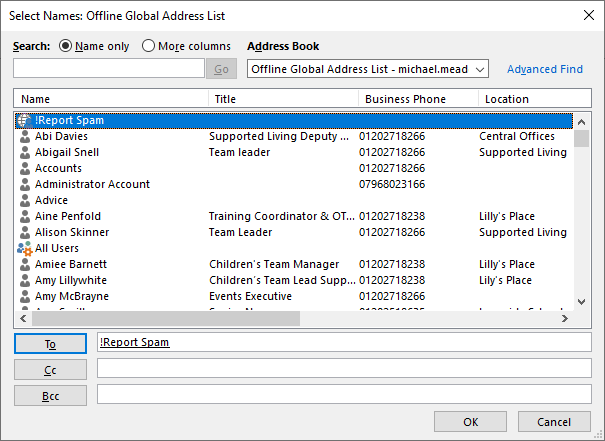The height and width of the screenshot is (441, 605).
Task: Click the person icon beside Aine Penfold
Action: (x=25, y=216)
